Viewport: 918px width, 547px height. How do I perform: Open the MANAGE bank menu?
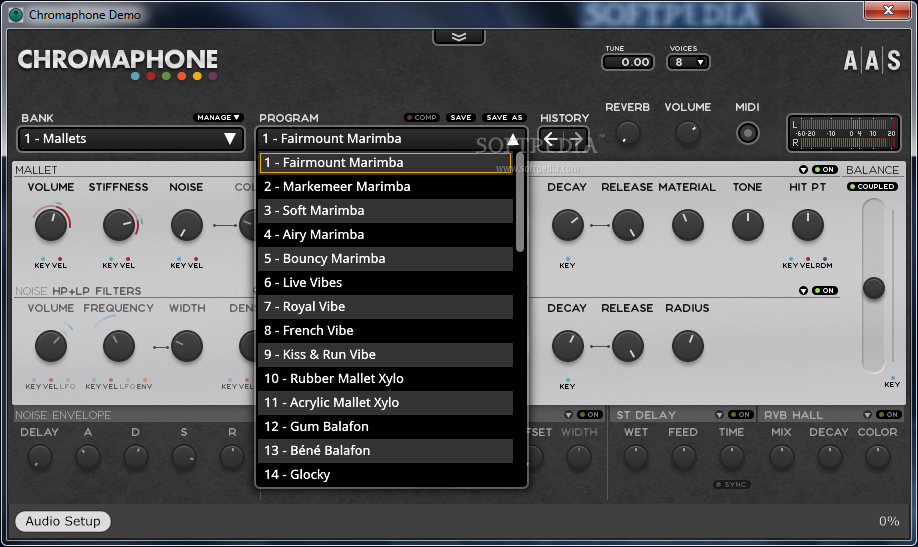tap(218, 118)
